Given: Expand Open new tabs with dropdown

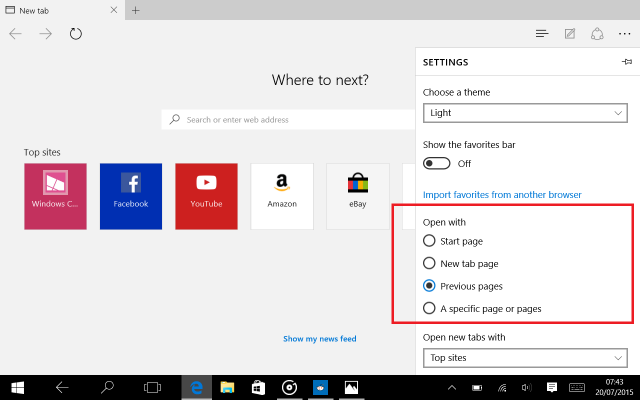Looking at the screenshot, I should (525, 357).
